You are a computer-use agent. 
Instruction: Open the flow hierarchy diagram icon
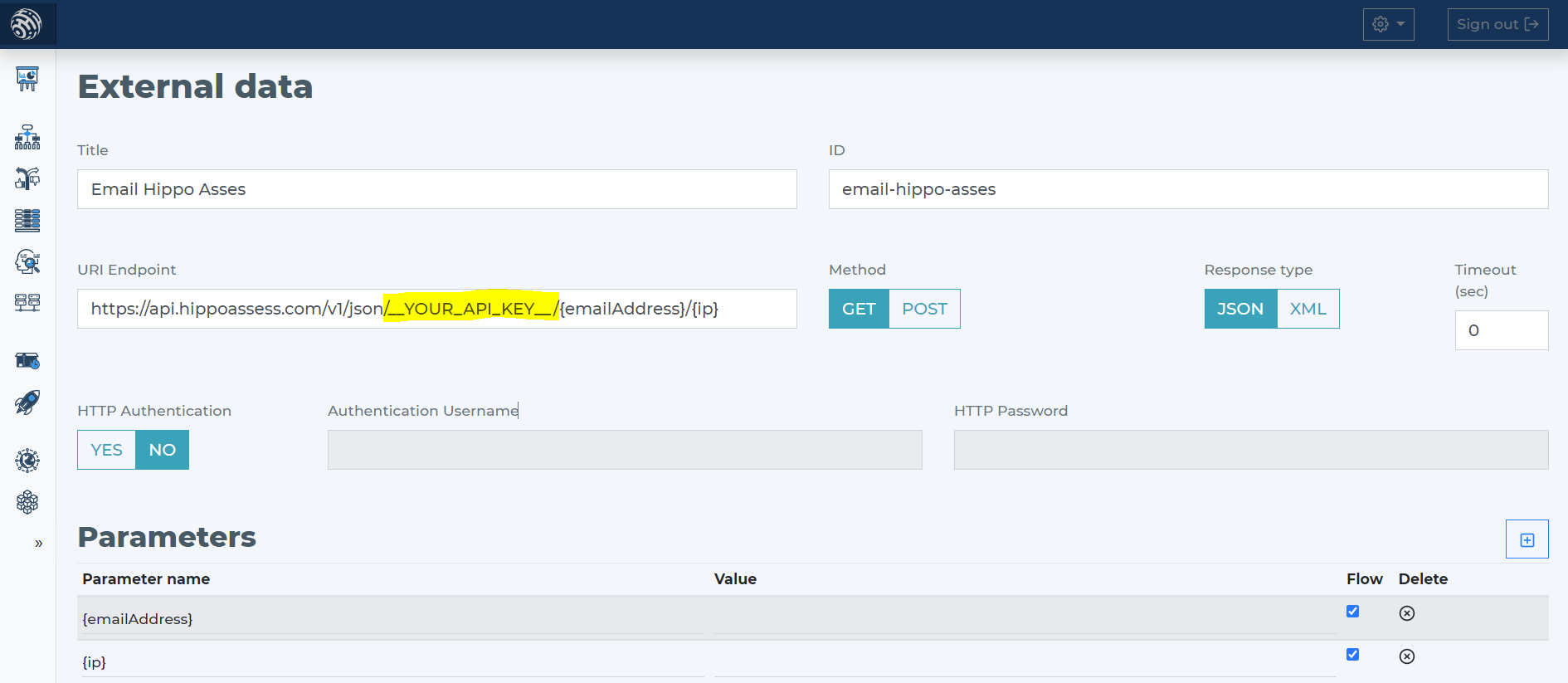click(x=27, y=137)
